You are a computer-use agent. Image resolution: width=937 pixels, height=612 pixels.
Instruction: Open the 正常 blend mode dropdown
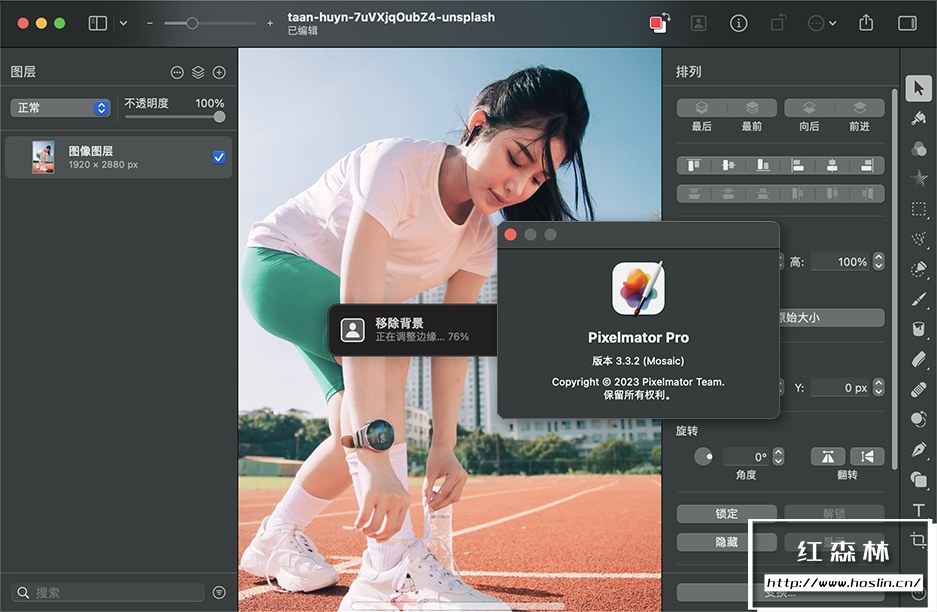(x=60, y=107)
